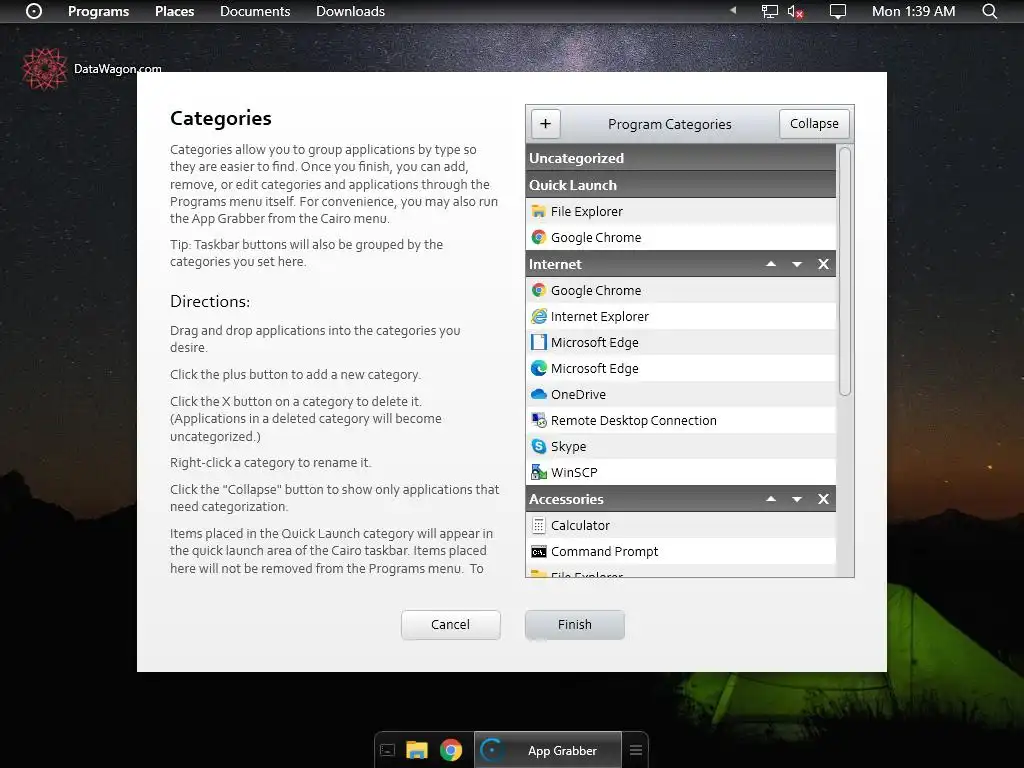This screenshot has height=768, width=1024.
Task: Add a new category with plus button
Action: coord(545,123)
